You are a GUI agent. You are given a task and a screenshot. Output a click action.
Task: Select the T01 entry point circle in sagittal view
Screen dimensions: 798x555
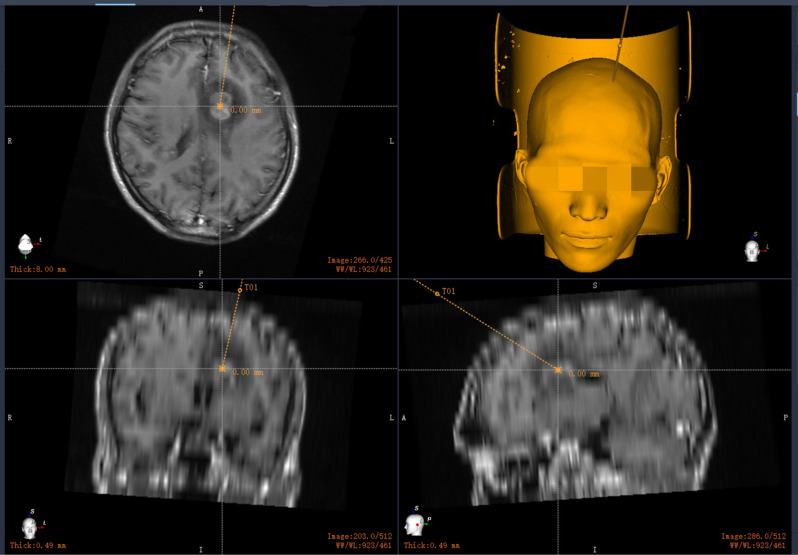coord(437,294)
